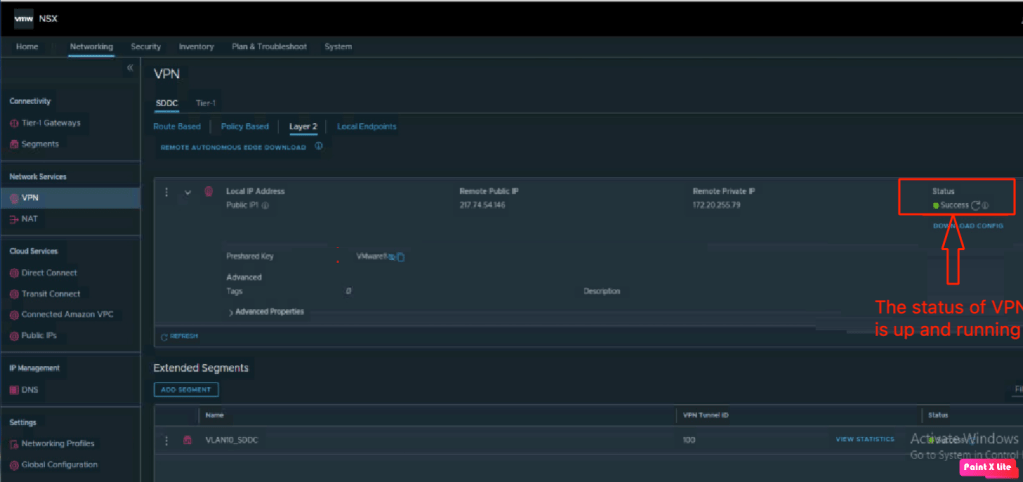This screenshot has height=482, width=1023.
Task: Click the info icon beside Remote Autonomous Edge Download
Action: point(319,146)
